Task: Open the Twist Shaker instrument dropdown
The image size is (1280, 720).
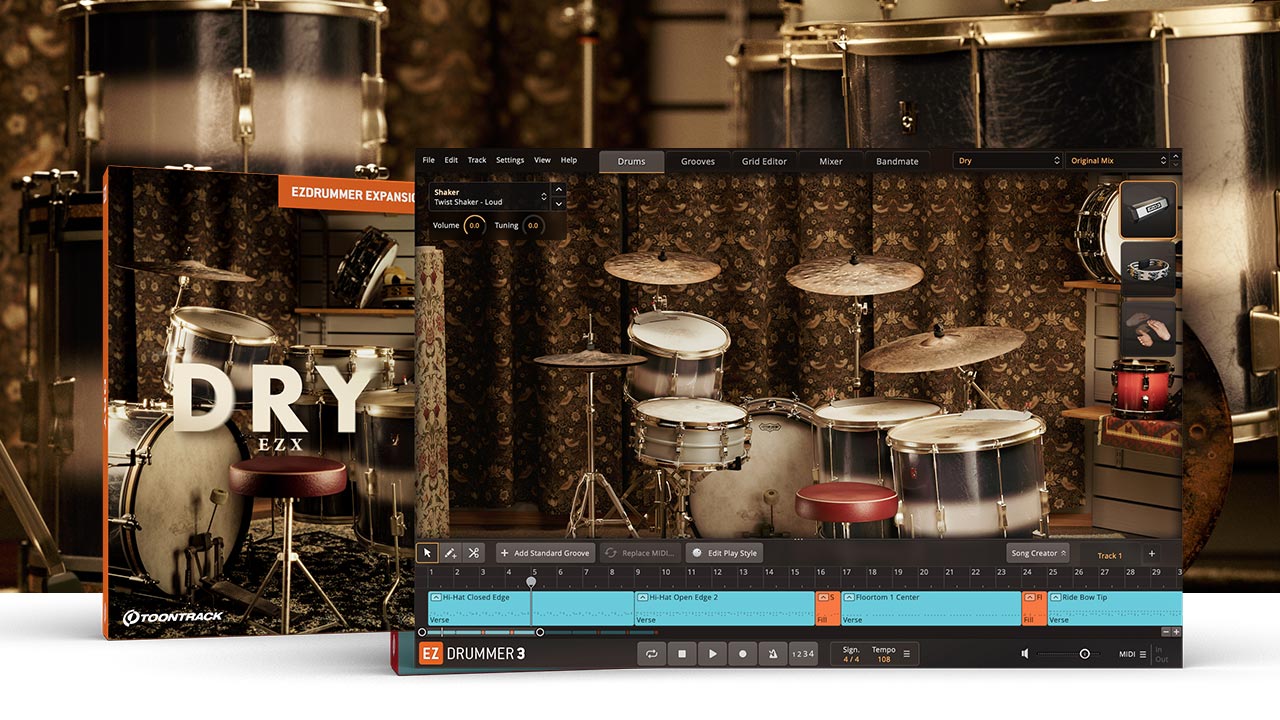Action: pyautogui.click(x=490, y=197)
